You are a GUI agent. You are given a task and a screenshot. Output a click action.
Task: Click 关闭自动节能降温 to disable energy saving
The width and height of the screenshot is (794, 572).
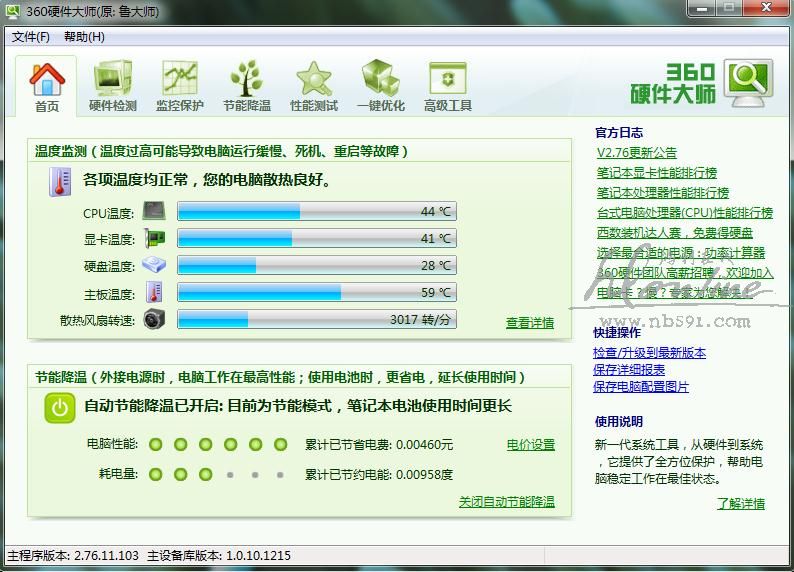click(506, 502)
